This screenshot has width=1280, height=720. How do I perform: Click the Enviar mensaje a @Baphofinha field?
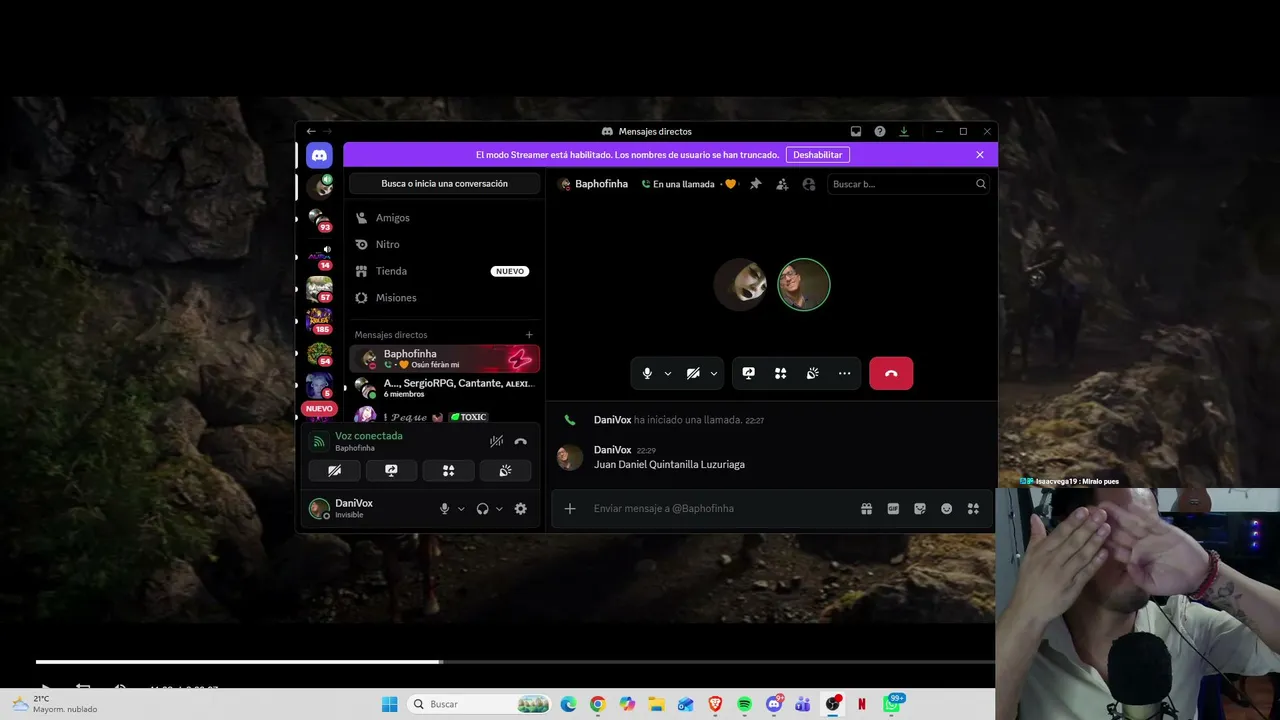pos(720,509)
